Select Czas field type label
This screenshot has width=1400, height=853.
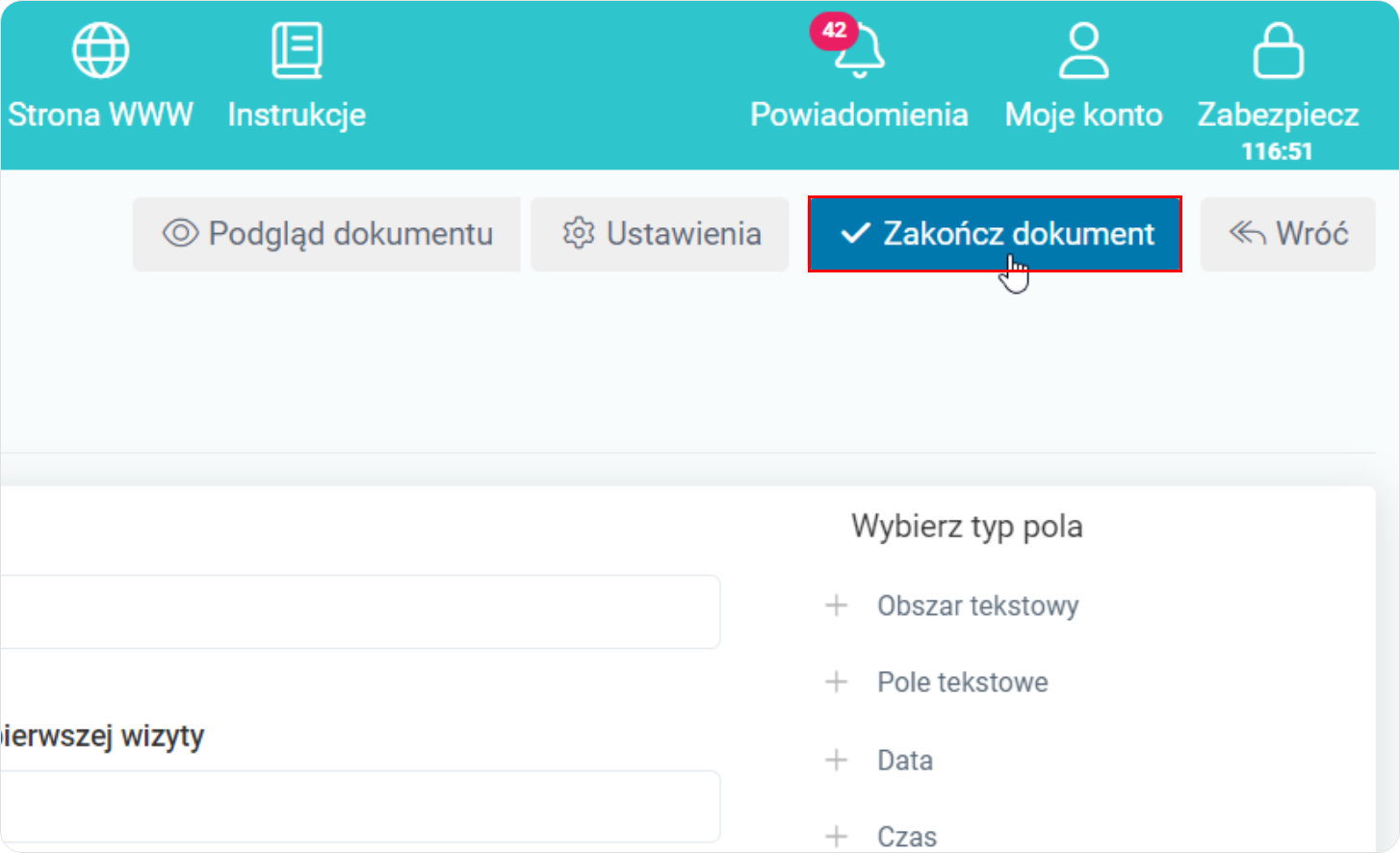[x=907, y=837]
